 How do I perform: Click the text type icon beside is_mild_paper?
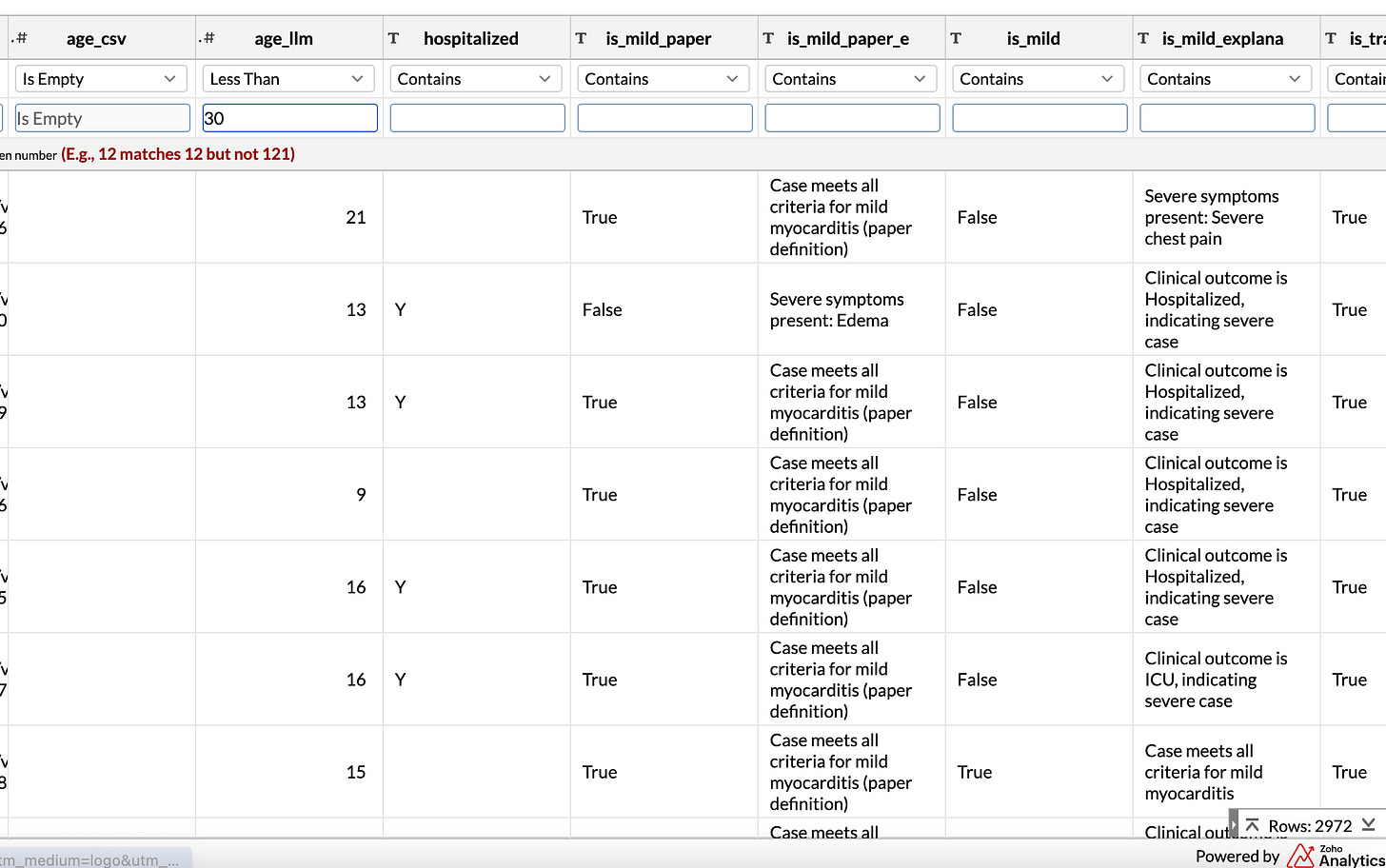pos(581,38)
